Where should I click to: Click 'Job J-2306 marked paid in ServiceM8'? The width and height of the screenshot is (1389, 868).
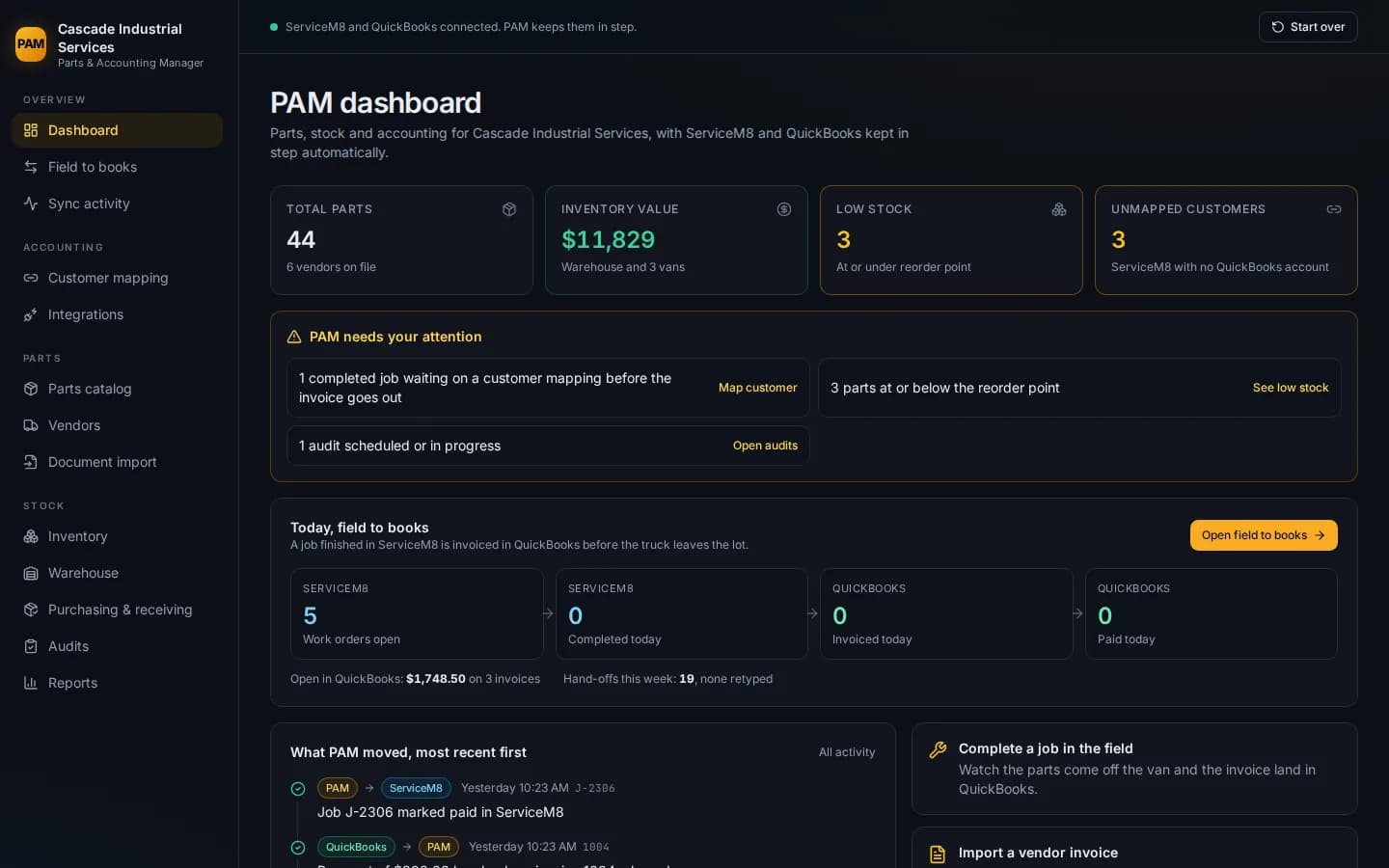(441, 812)
